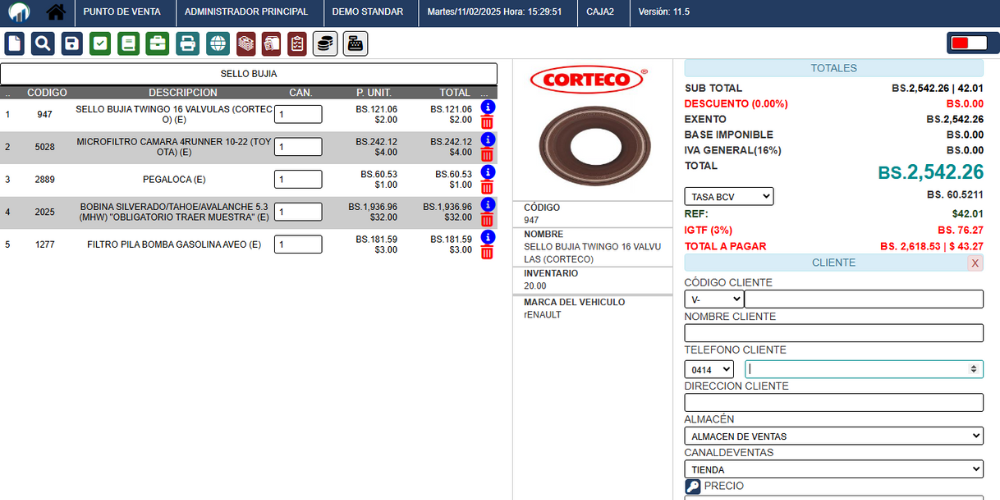
Task: Click the BS.1,936.96 total for BOBINA
Action: 447,207
